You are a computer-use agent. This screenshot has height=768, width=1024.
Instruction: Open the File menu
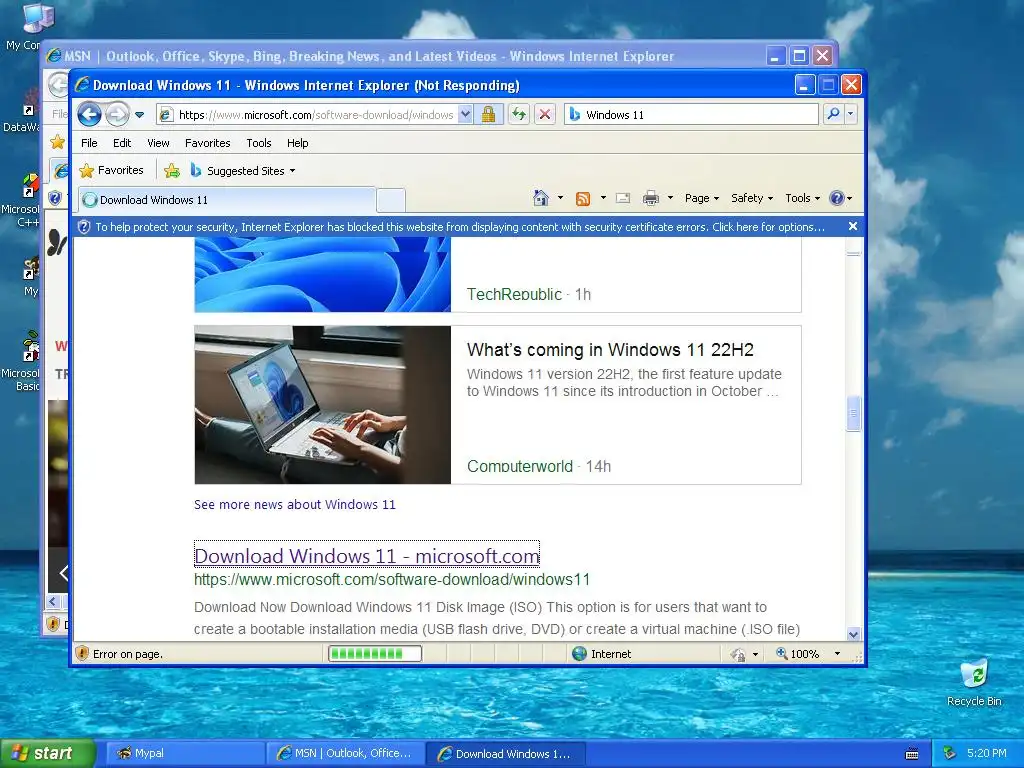tap(89, 143)
